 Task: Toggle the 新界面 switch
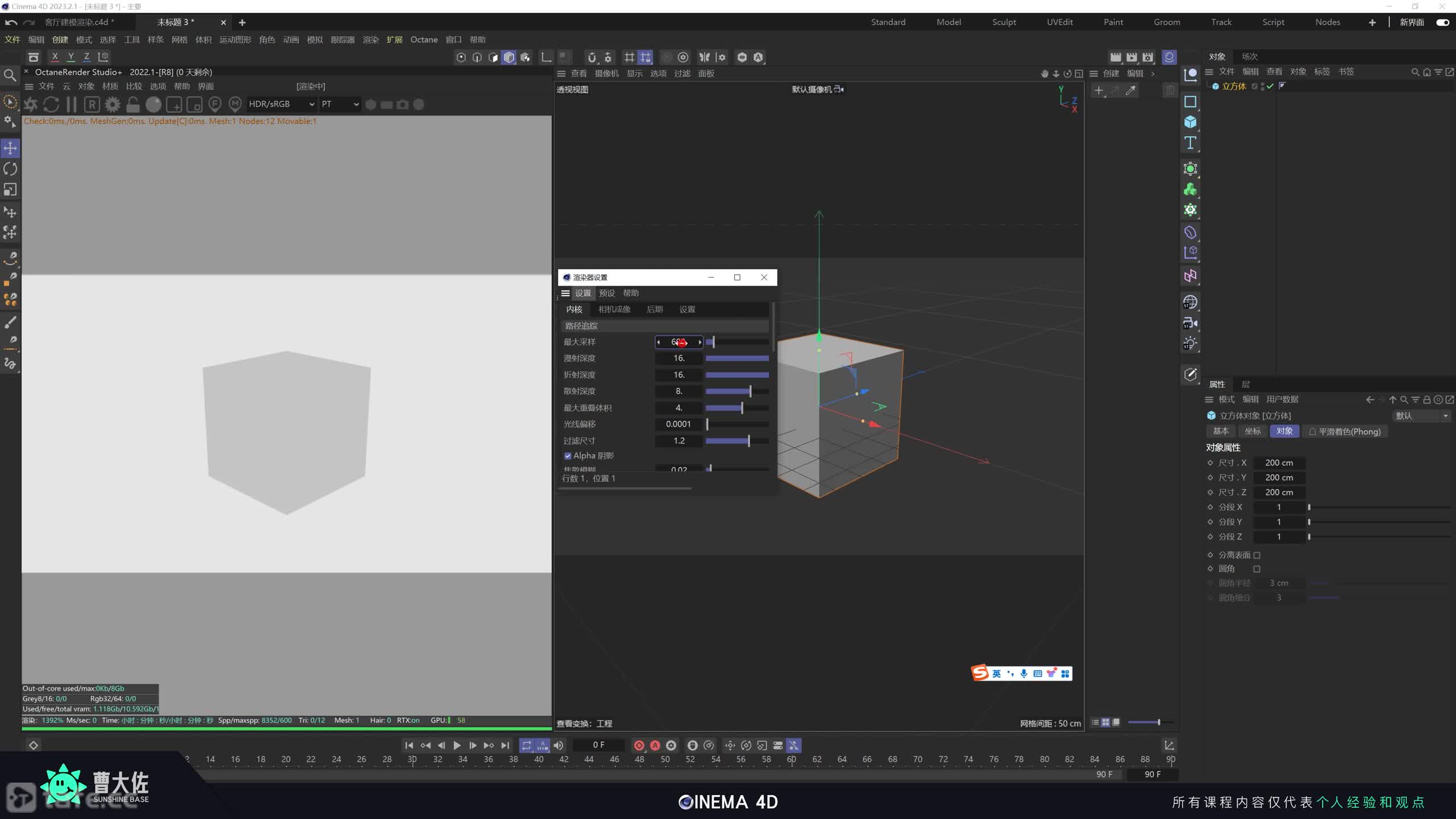(1442, 22)
